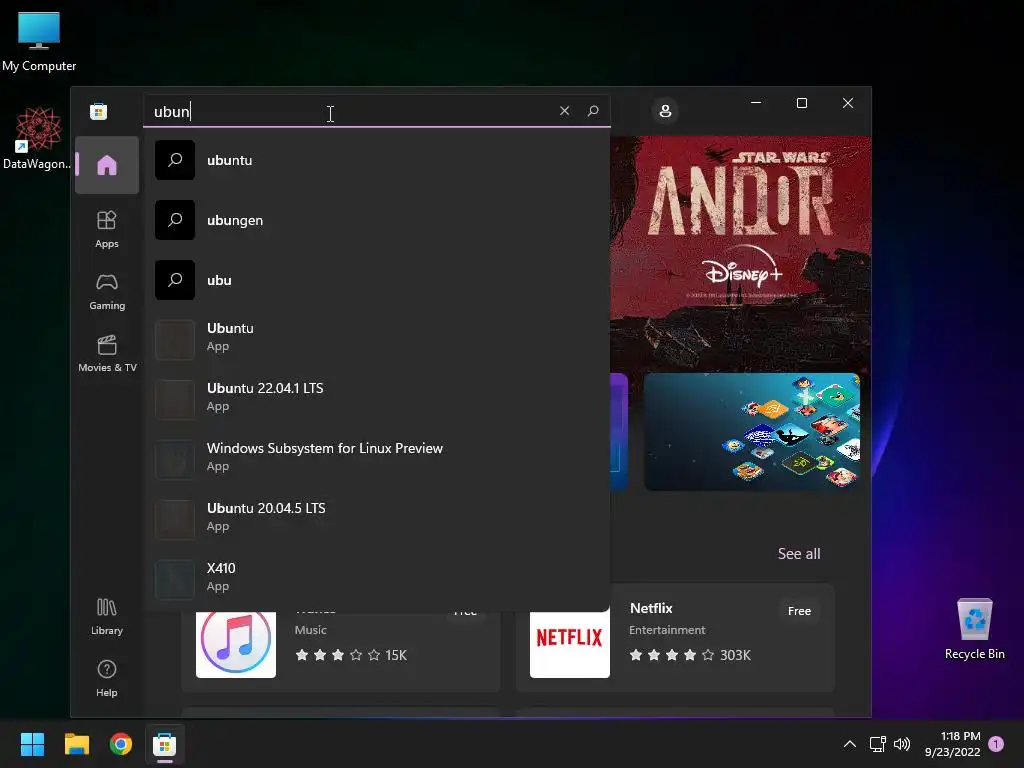
Task: Open the My Computer desktop icon
Action: click(39, 41)
